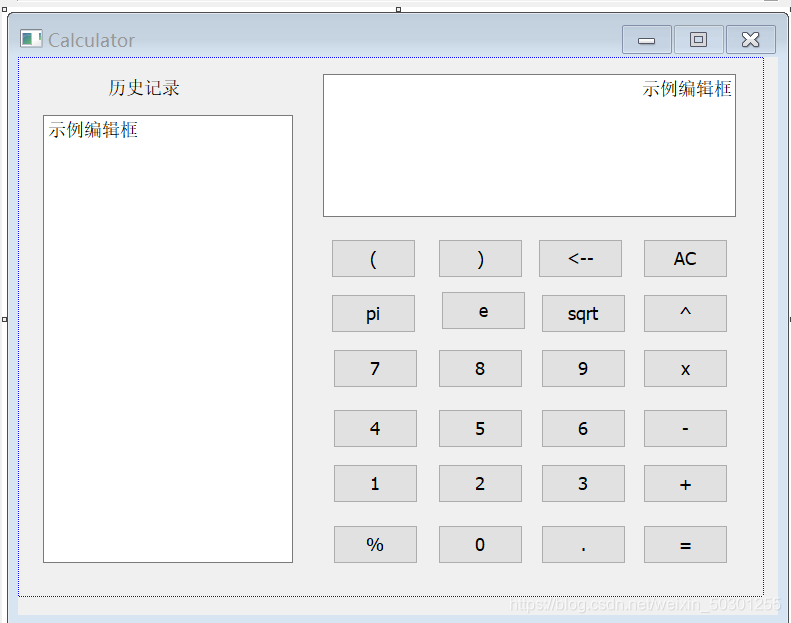This screenshot has width=791, height=623.
Task: Tap digit 9 button
Action: click(583, 369)
